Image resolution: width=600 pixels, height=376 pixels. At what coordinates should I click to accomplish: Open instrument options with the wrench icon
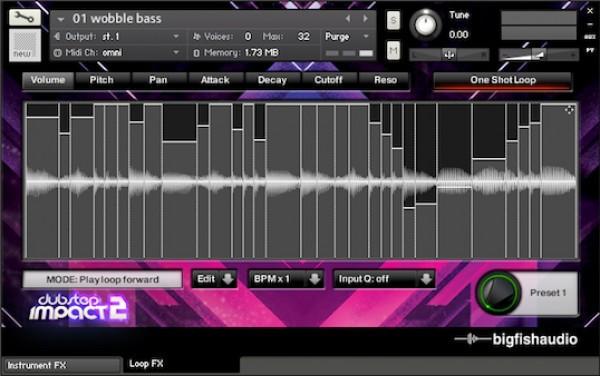point(24,18)
